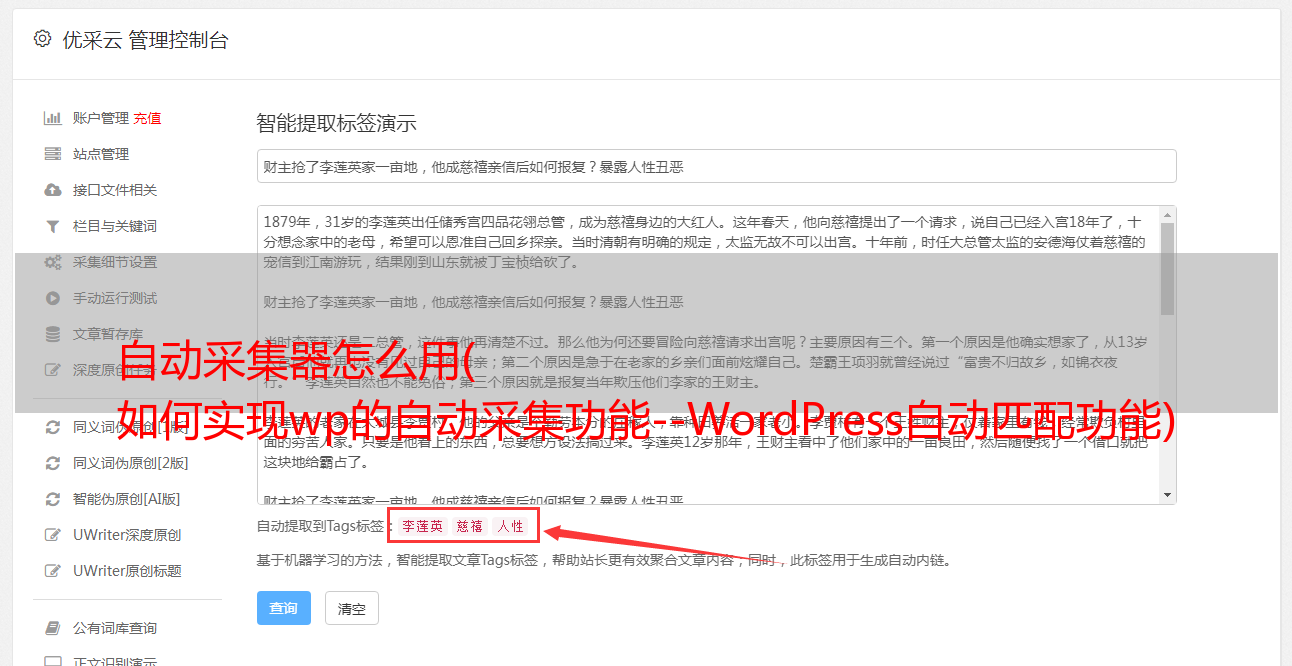
Task: Open 栏目与关键词 menu item
Action: (x=115, y=226)
